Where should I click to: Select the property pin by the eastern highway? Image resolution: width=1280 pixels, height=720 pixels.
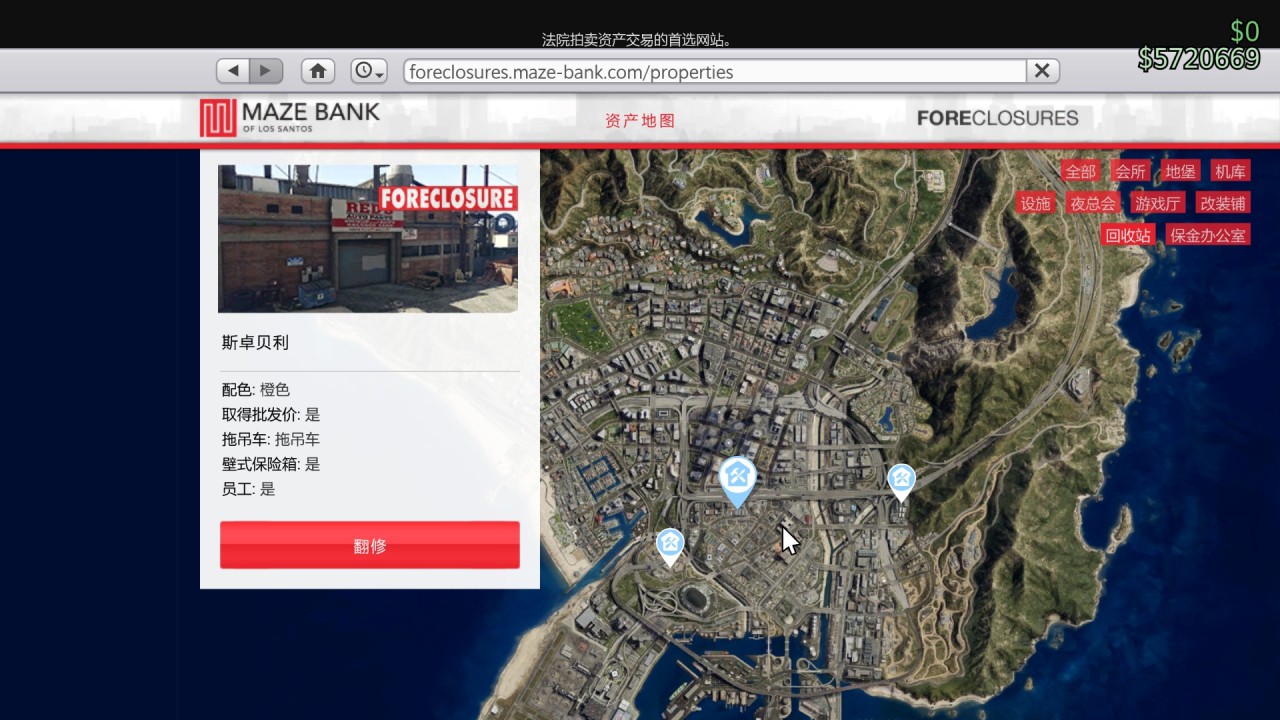point(901,482)
